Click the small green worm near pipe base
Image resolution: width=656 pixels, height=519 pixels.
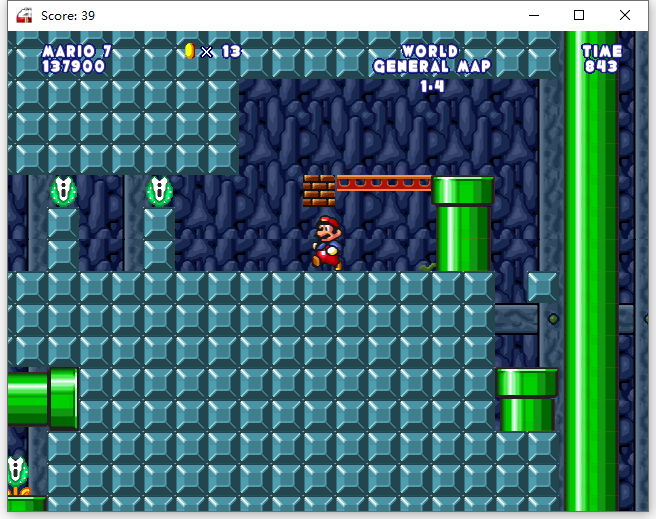click(428, 267)
